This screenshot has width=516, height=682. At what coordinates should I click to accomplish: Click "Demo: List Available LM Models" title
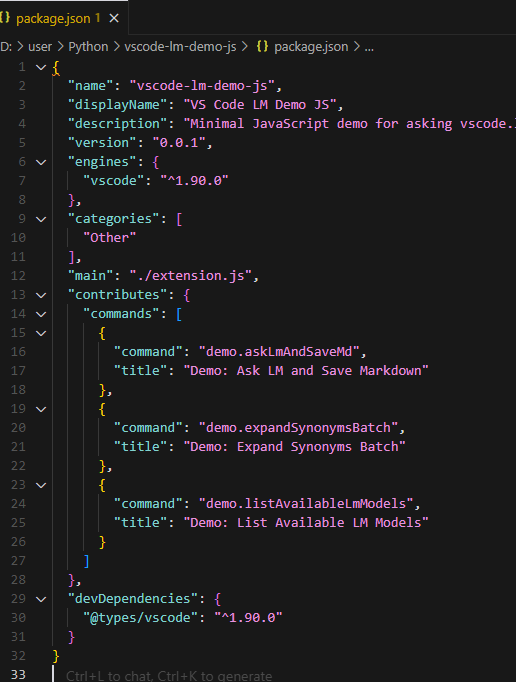[306, 522]
